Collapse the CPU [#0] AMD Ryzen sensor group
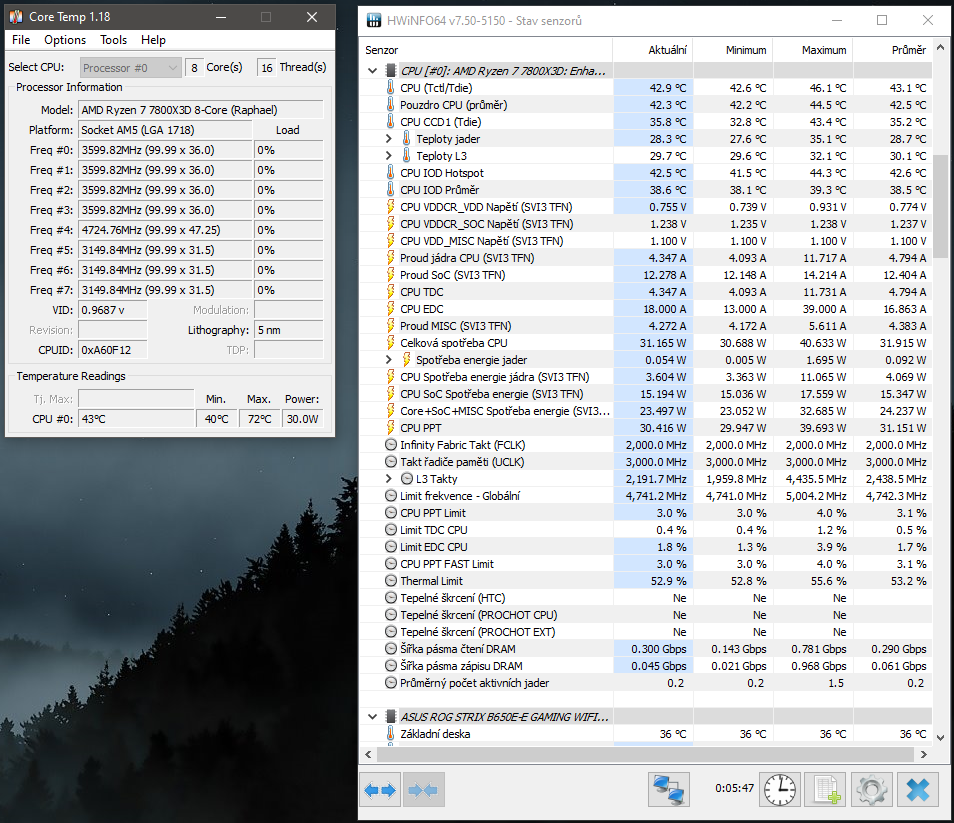Image resolution: width=954 pixels, height=823 pixels. tap(373, 71)
